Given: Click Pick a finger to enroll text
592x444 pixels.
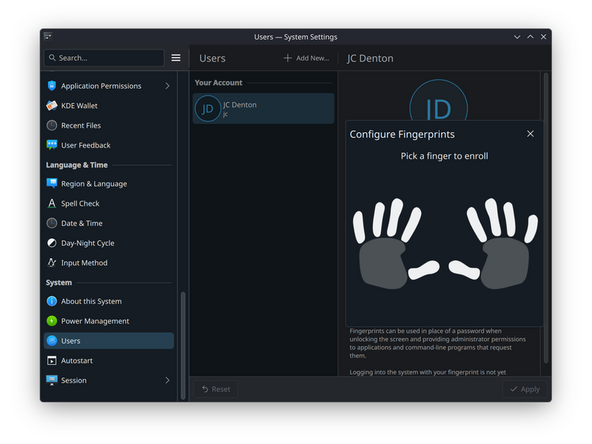Looking at the screenshot, I should pyautogui.click(x=444, y=156).
